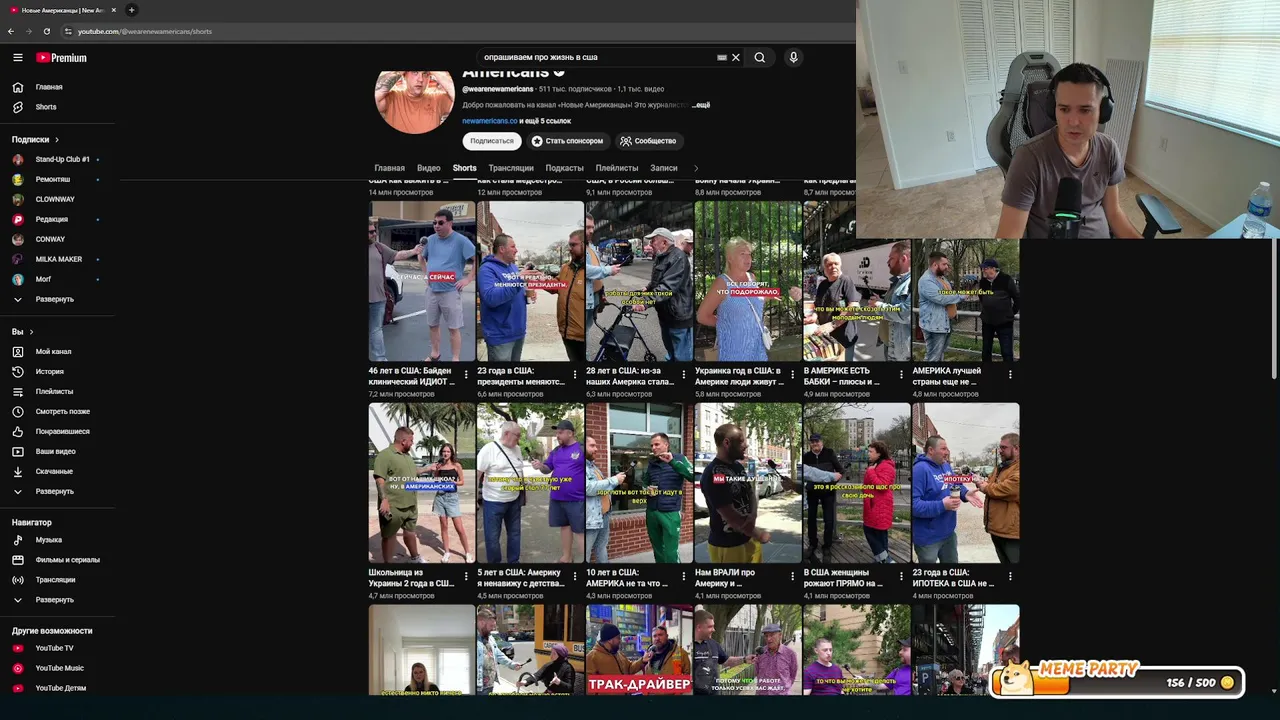Open История in sidebar
The image size is (1280, 720).
point(49,372)
